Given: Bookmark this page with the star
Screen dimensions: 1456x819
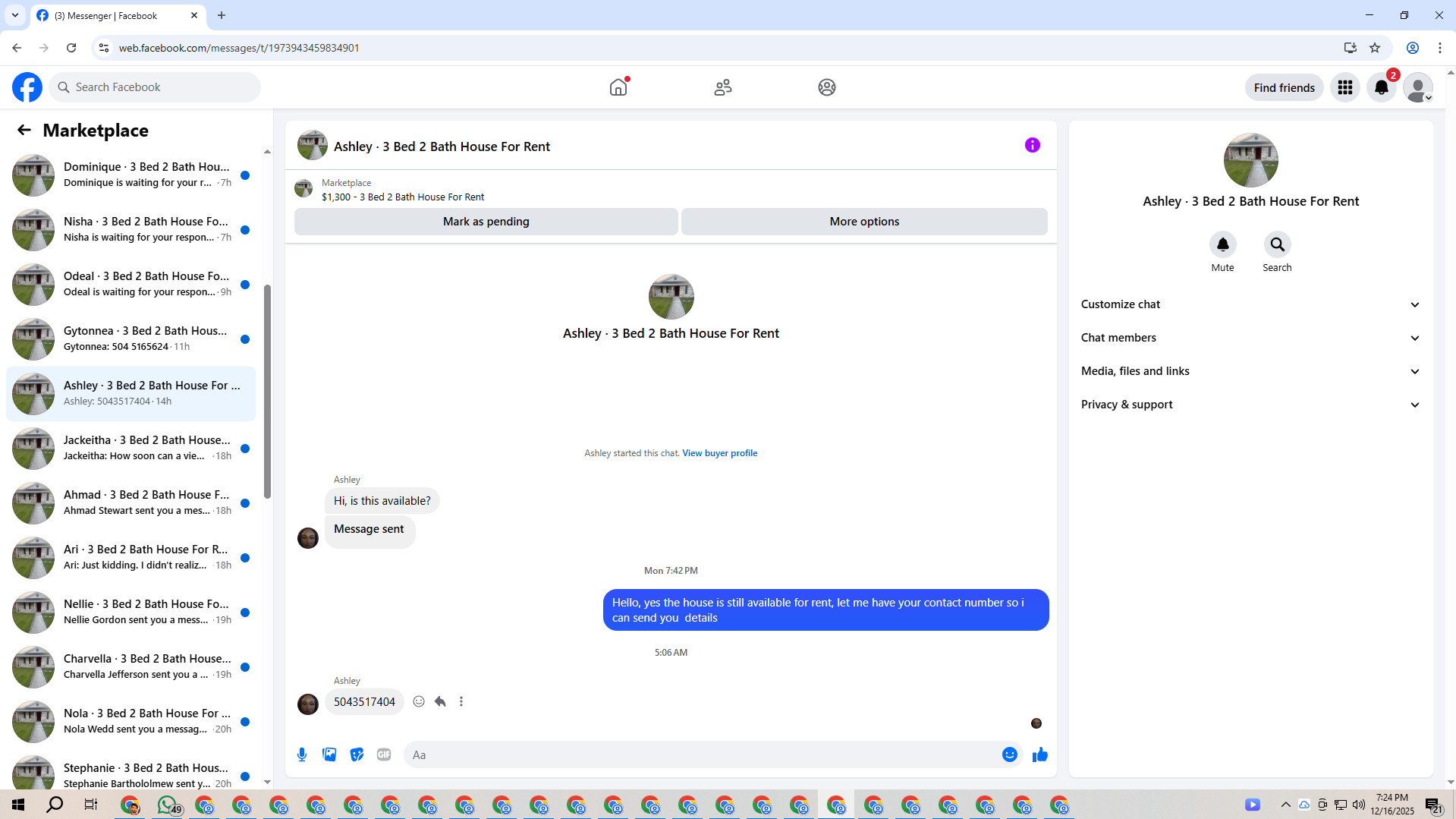Looking at the screenshot, I should (x=1375, y=48).
